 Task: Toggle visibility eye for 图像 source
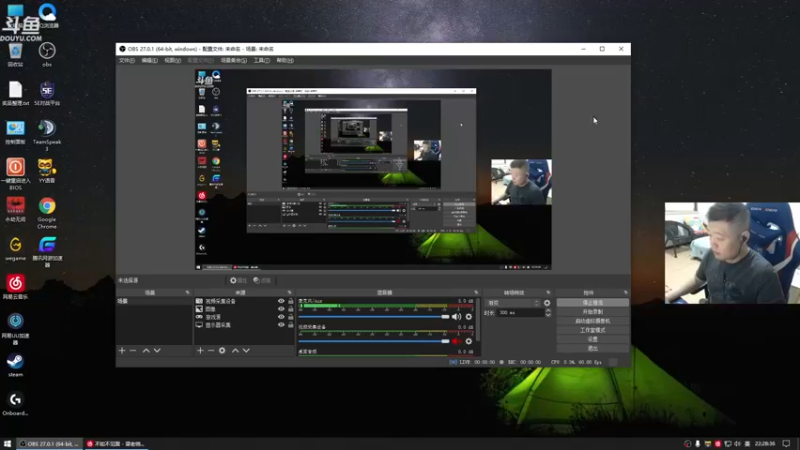pyautogui.click(x=281, y=309)
